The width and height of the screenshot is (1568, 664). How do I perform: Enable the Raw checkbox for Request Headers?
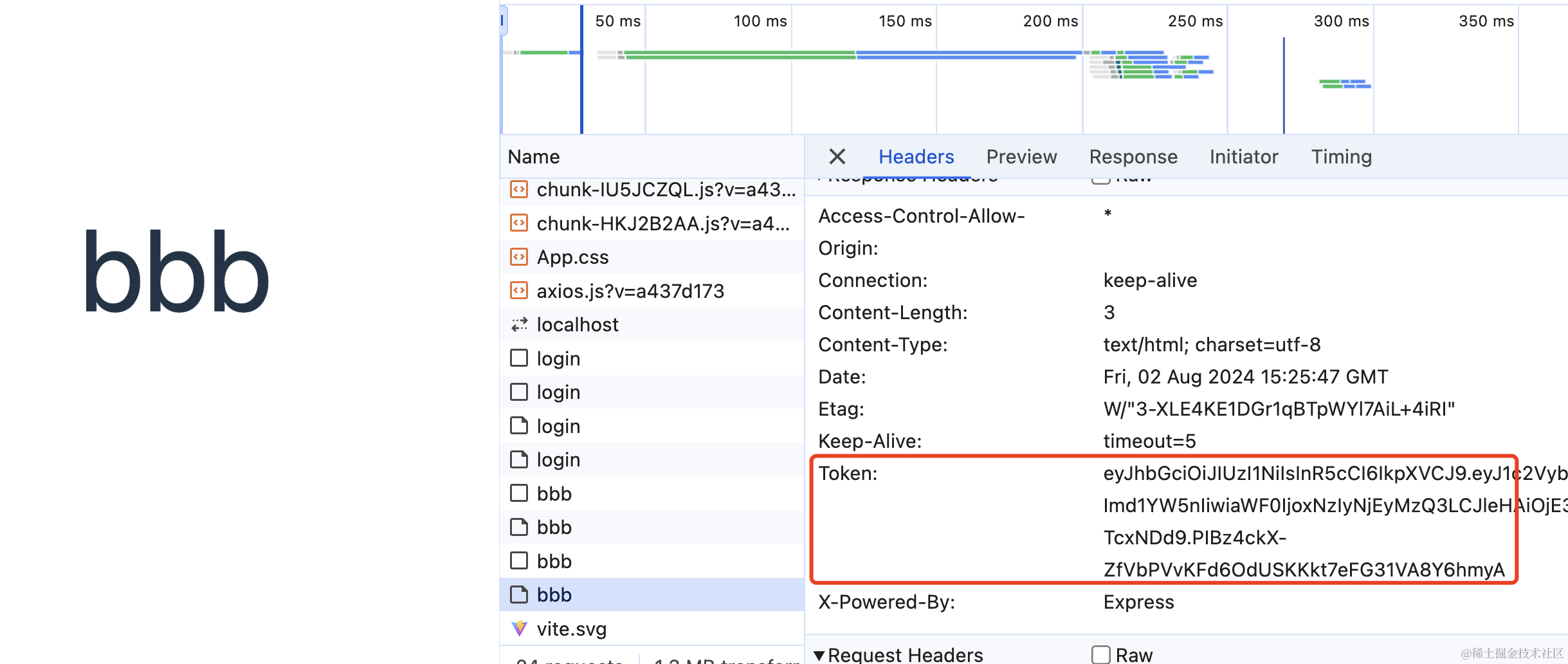[x=1101, y=654]
